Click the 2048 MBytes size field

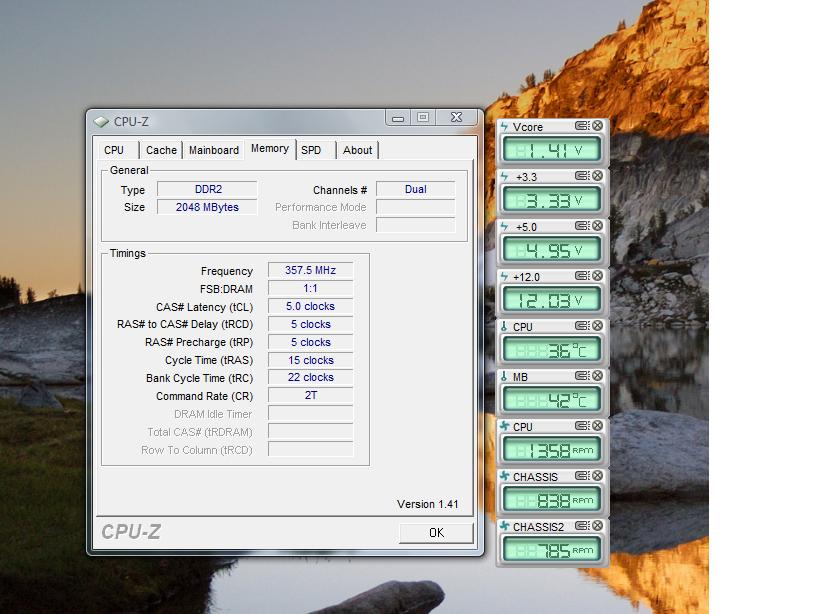coord(207,207)
